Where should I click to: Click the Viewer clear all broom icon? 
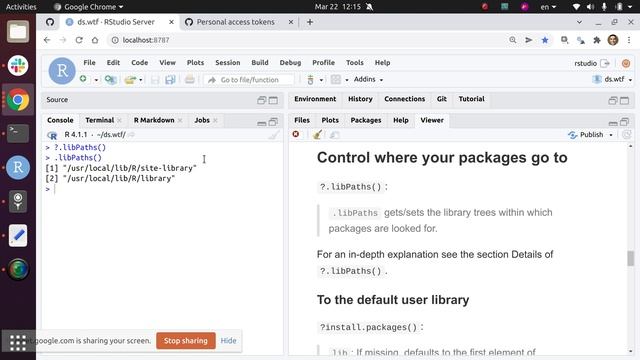(x=317, y=134)
